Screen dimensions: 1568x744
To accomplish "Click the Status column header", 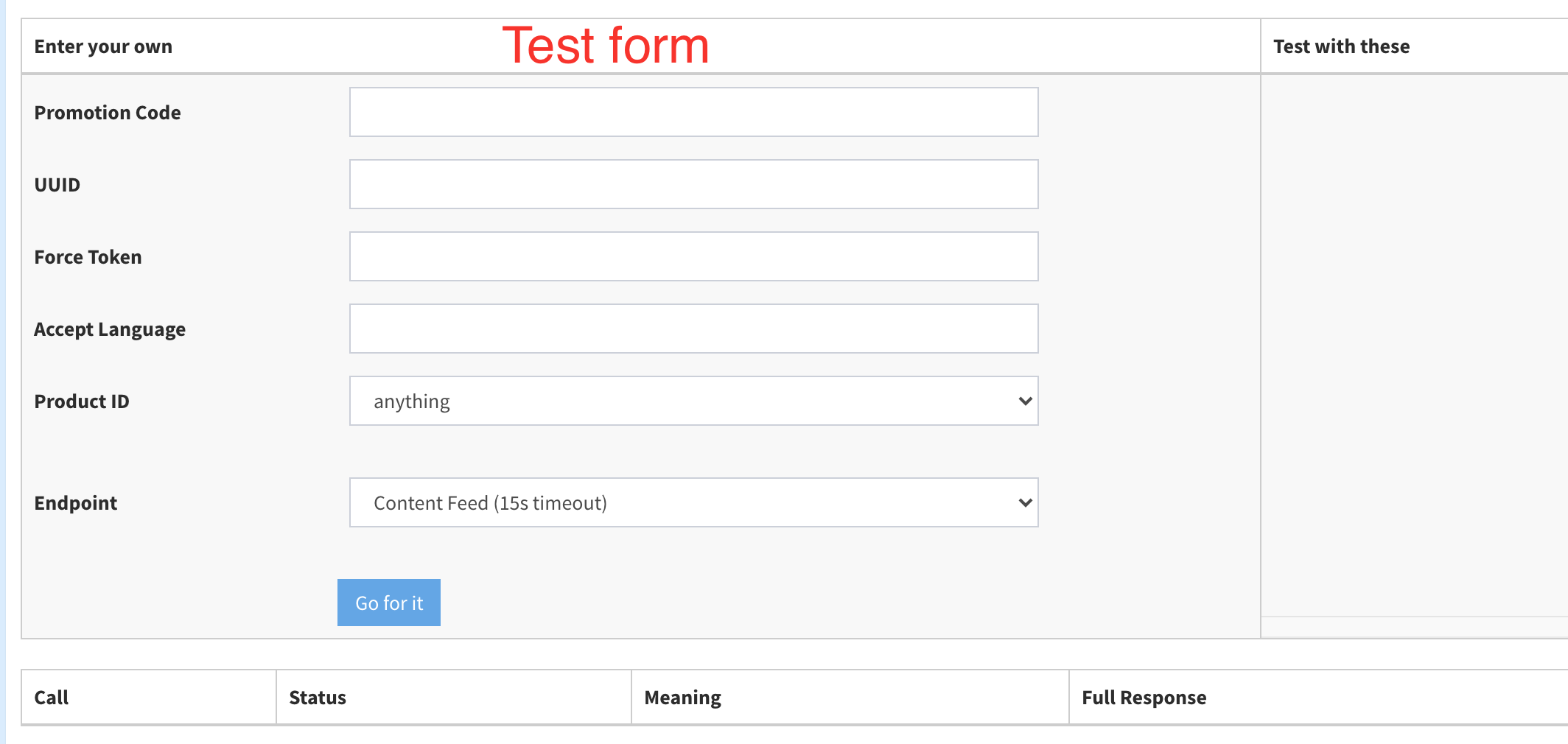I will coord(318,698).
